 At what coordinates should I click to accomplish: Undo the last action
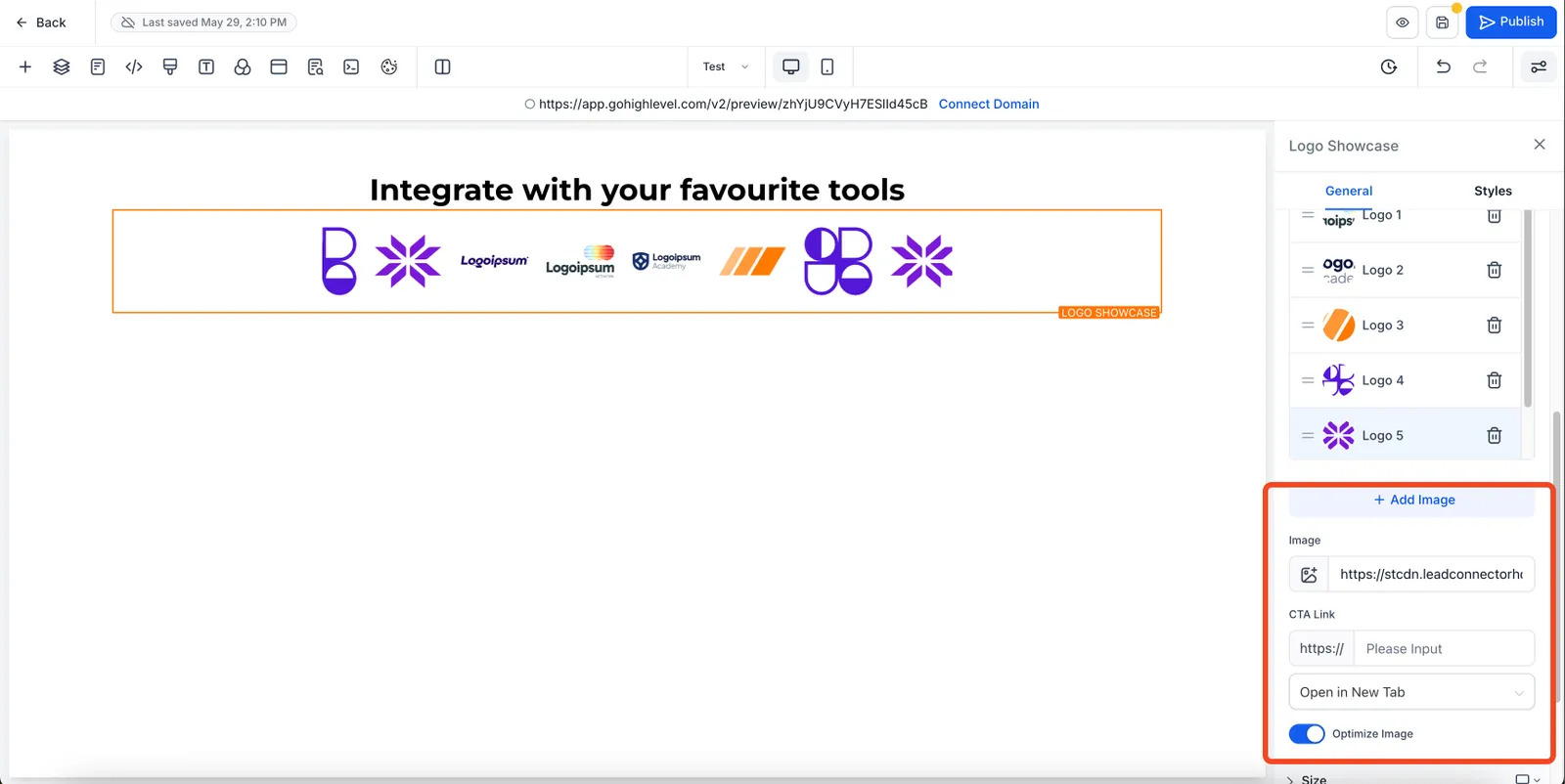tap(1443, 66)
